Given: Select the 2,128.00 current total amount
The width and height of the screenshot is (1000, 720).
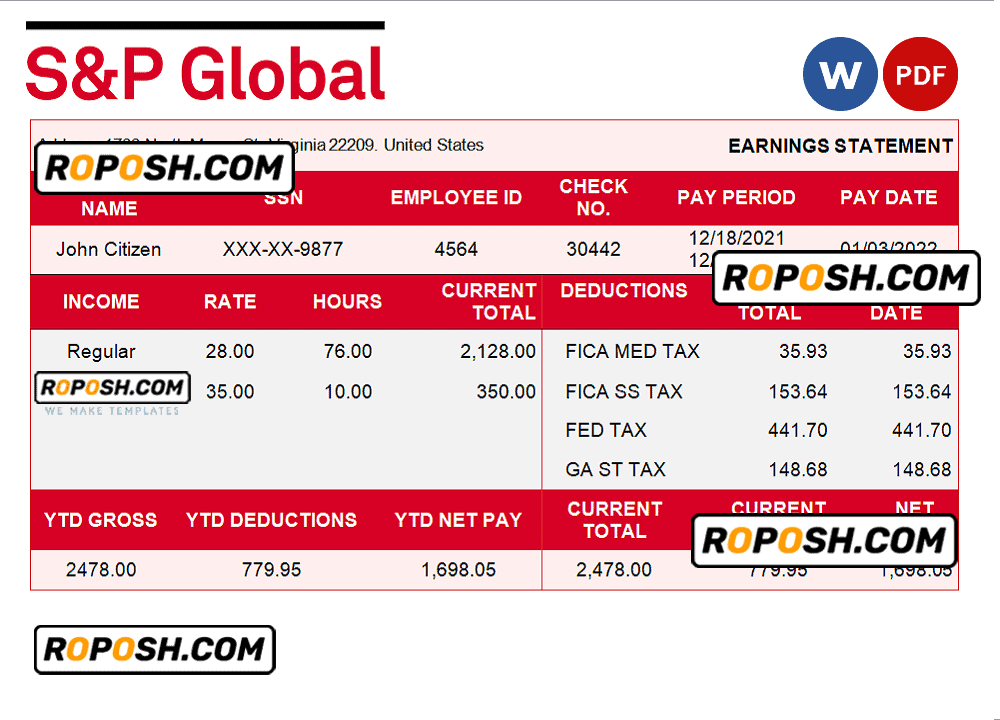Looking at the screenshot, I should tap(498, 351).
